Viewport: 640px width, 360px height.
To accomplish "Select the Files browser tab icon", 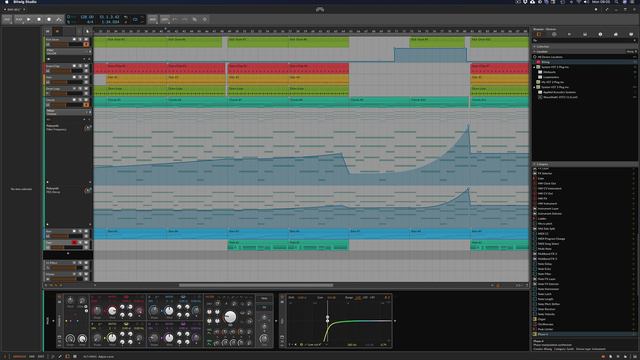I will (x=631, y=35).
